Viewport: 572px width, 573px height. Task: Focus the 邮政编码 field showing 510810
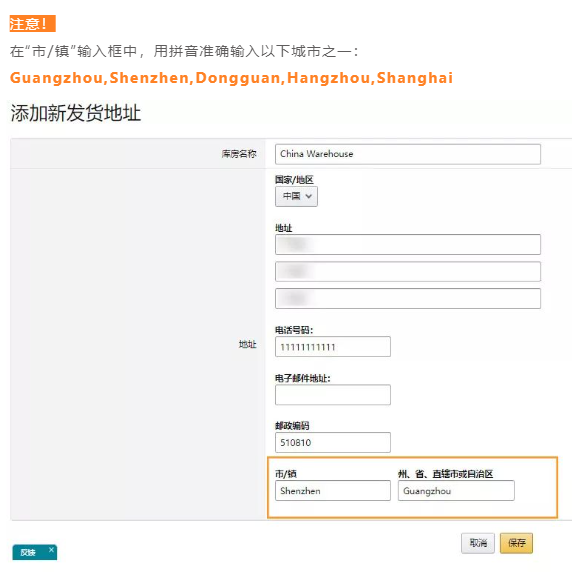click(333, 443)
